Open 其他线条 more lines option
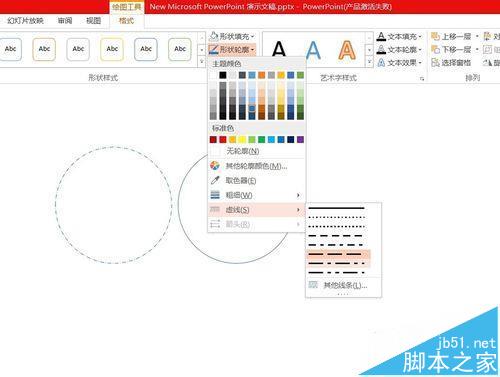Image resolution: width=500 pixels, height=377 pixels. (343, 285)
